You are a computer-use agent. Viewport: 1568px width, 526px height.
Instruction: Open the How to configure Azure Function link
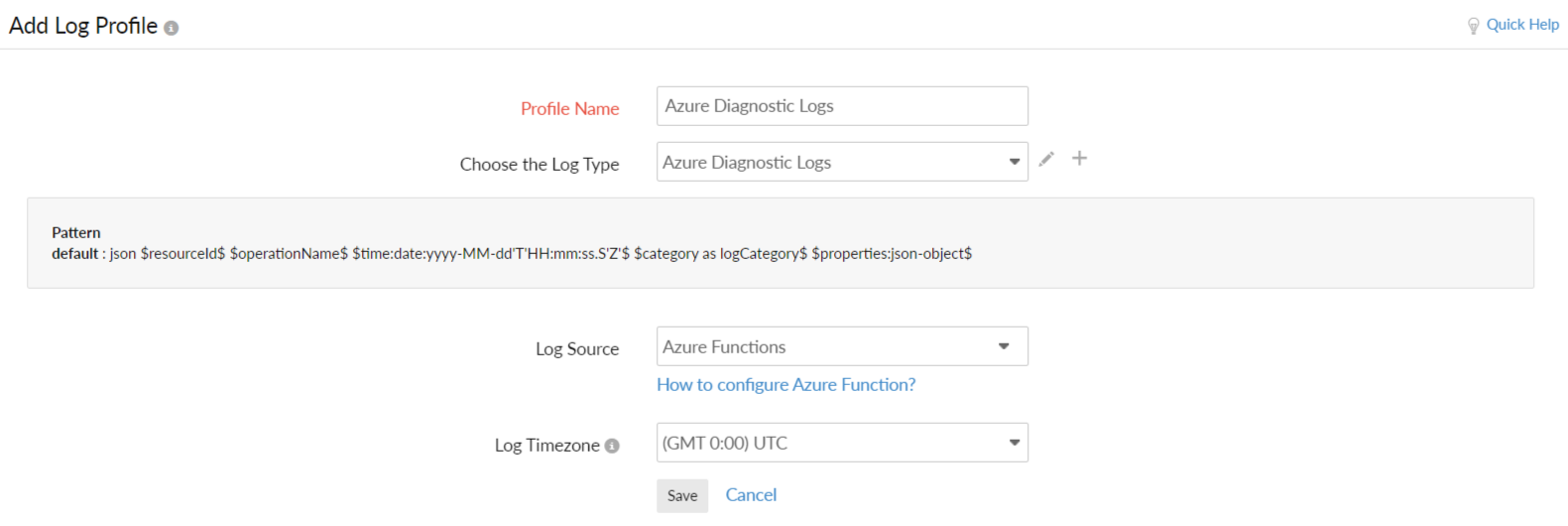coord(785,385)
